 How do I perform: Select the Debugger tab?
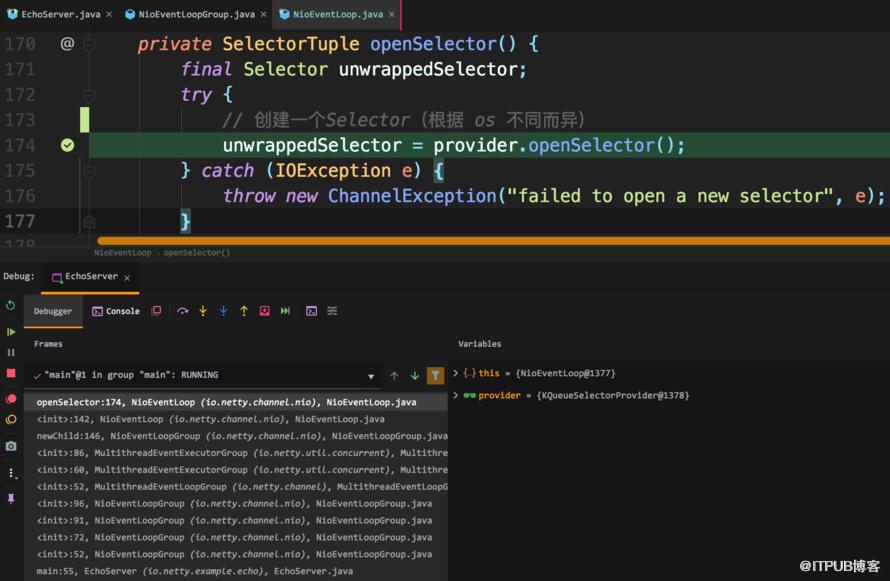tap(53, 311)
